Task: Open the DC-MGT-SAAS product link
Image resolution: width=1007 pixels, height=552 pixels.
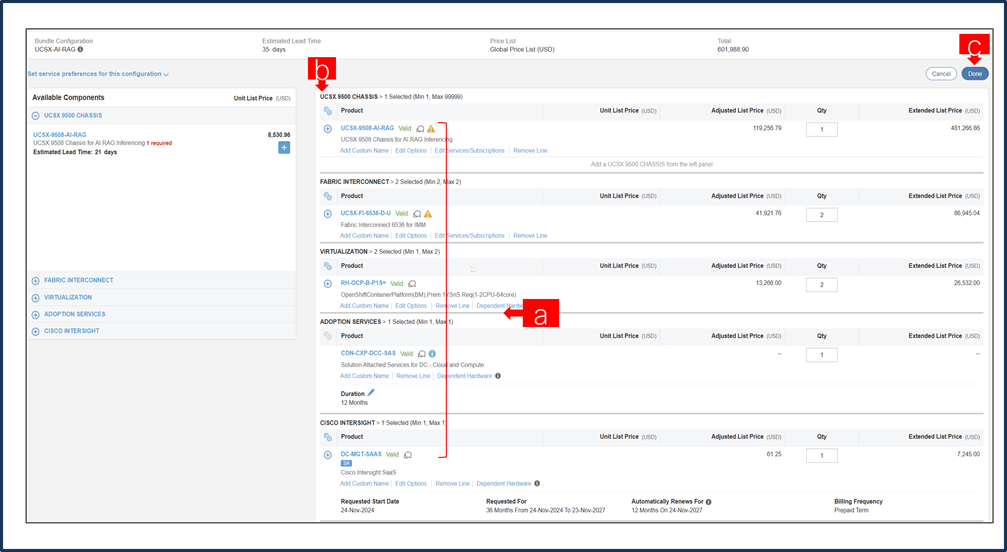Action: pos(361,454)
